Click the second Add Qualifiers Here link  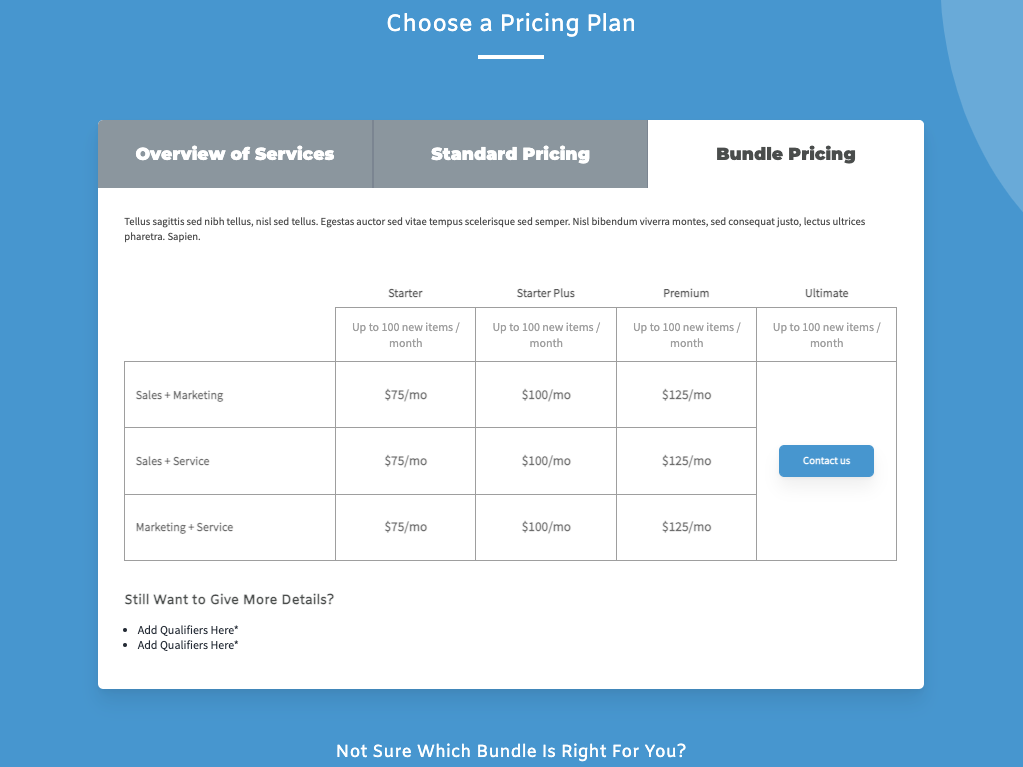tap(187, 645)
